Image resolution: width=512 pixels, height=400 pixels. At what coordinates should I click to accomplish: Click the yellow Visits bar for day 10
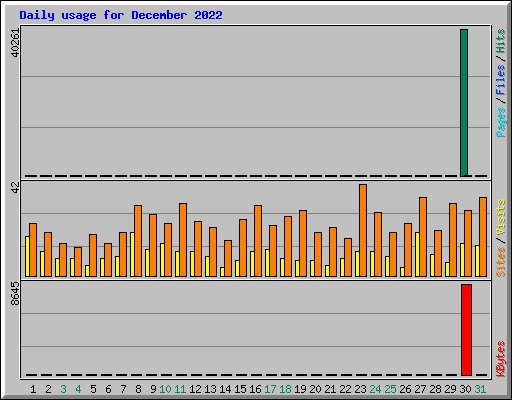(x=162, y=260)
